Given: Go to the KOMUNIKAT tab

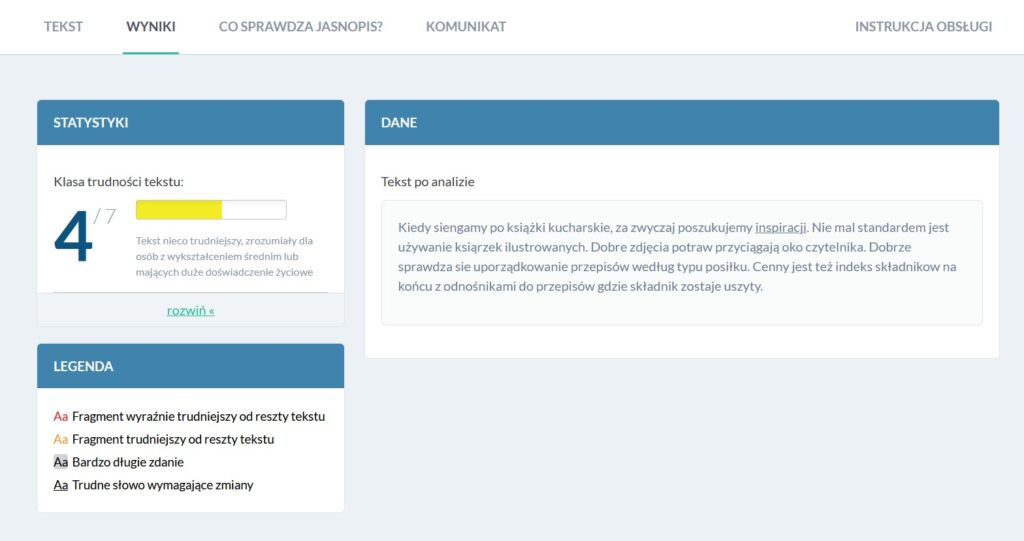Looking at the screenshot, I should (465, 27).
